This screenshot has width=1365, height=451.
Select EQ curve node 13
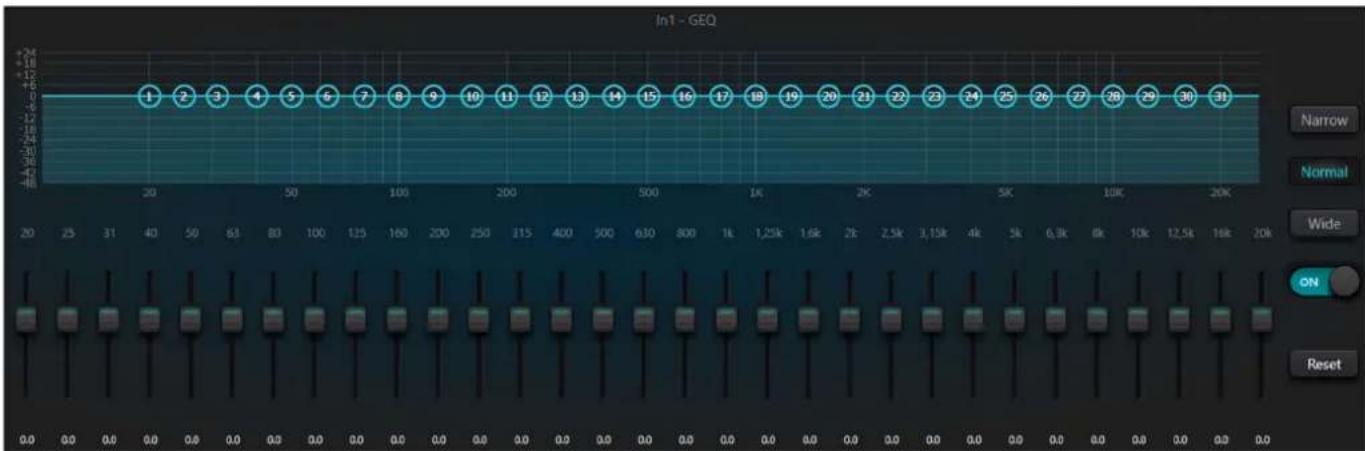click(x=577, y=97)
